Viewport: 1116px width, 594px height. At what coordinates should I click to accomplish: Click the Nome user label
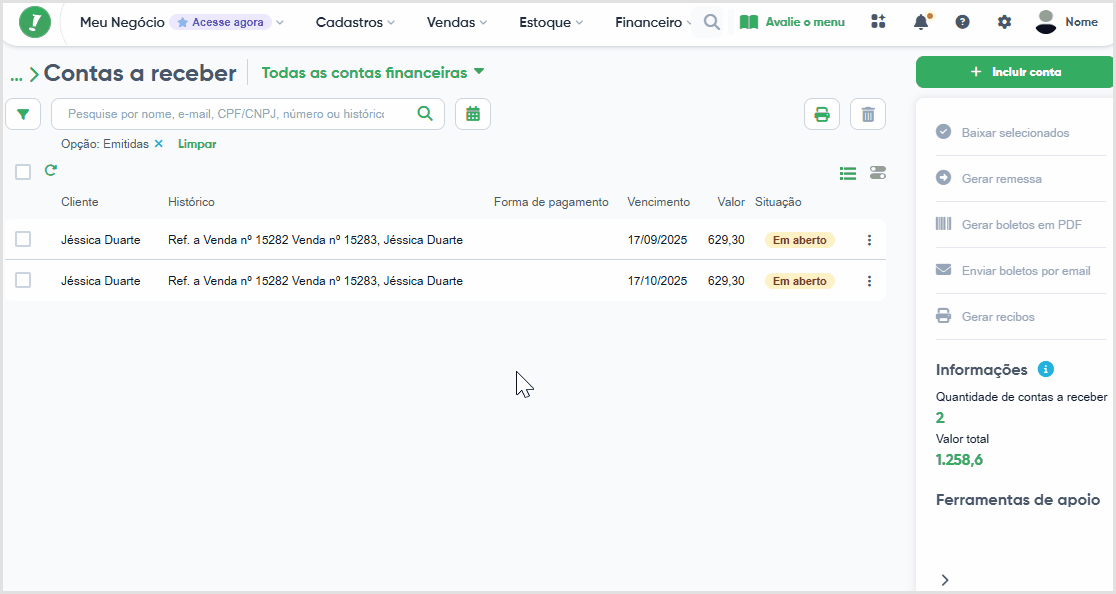[1081, 22]
